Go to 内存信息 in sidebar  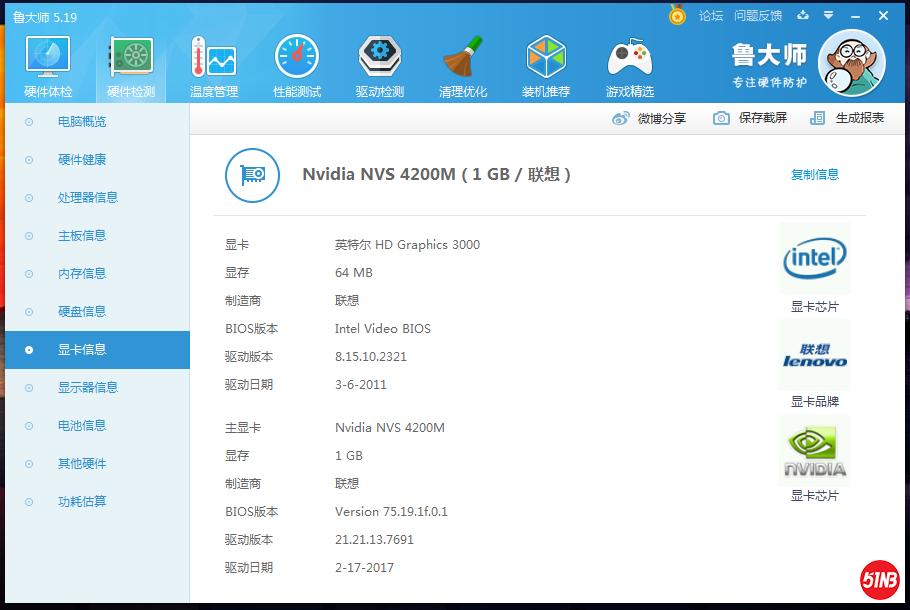point(82,274)
